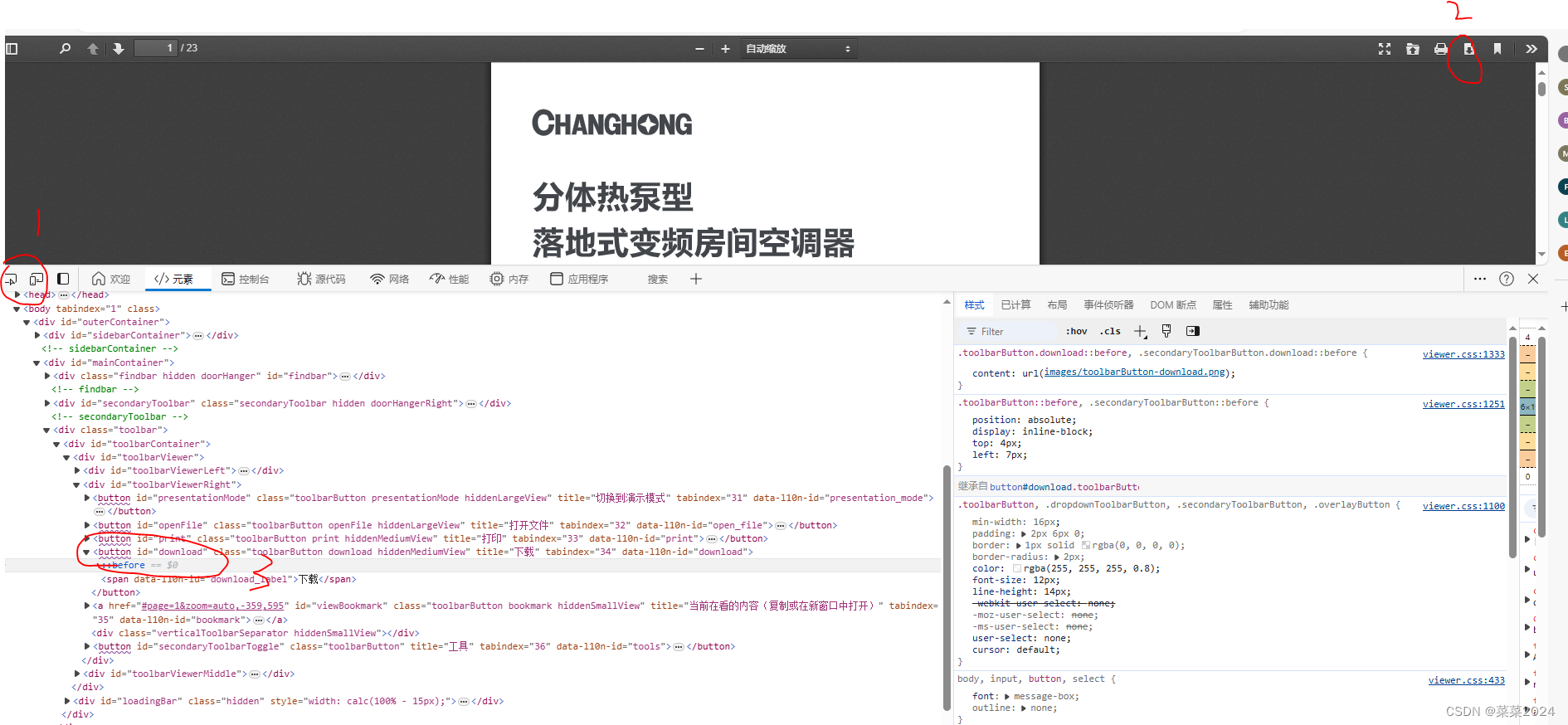The image size is (1568, 725).
Task: Toggle the .cls class editor
Action: coord(1110,332)
